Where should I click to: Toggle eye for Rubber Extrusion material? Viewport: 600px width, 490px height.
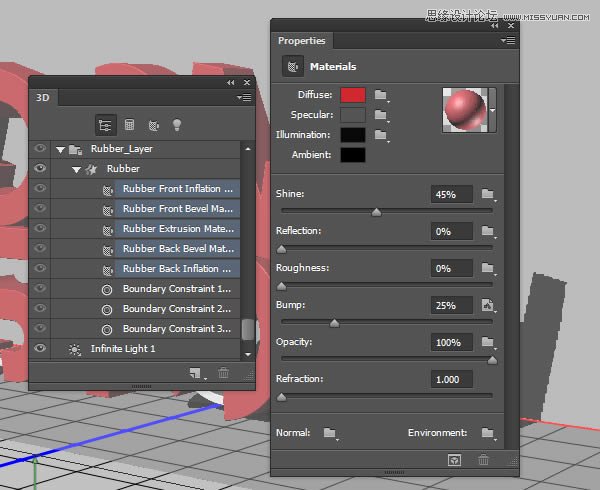(40, 228)
